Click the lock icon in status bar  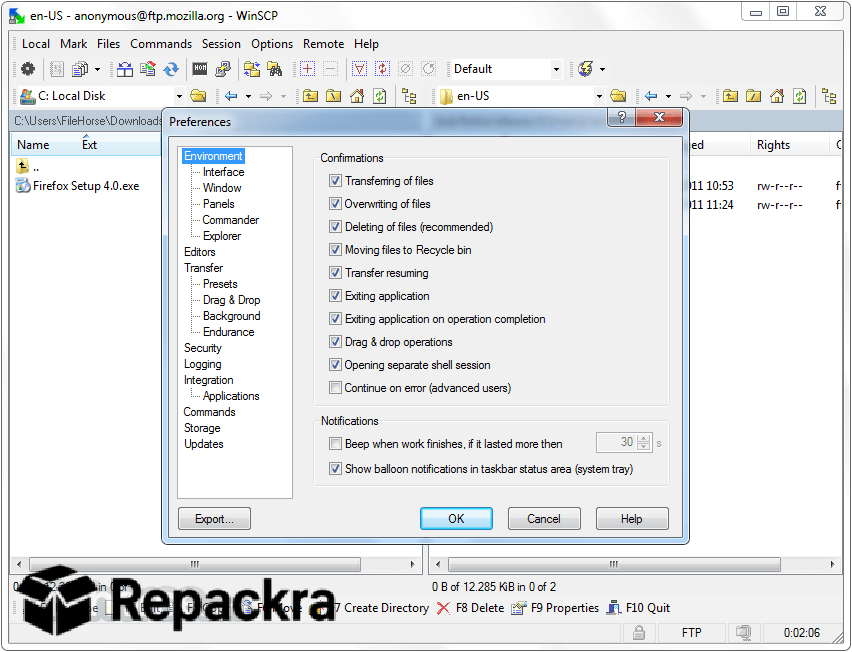[x=639, y=632]
